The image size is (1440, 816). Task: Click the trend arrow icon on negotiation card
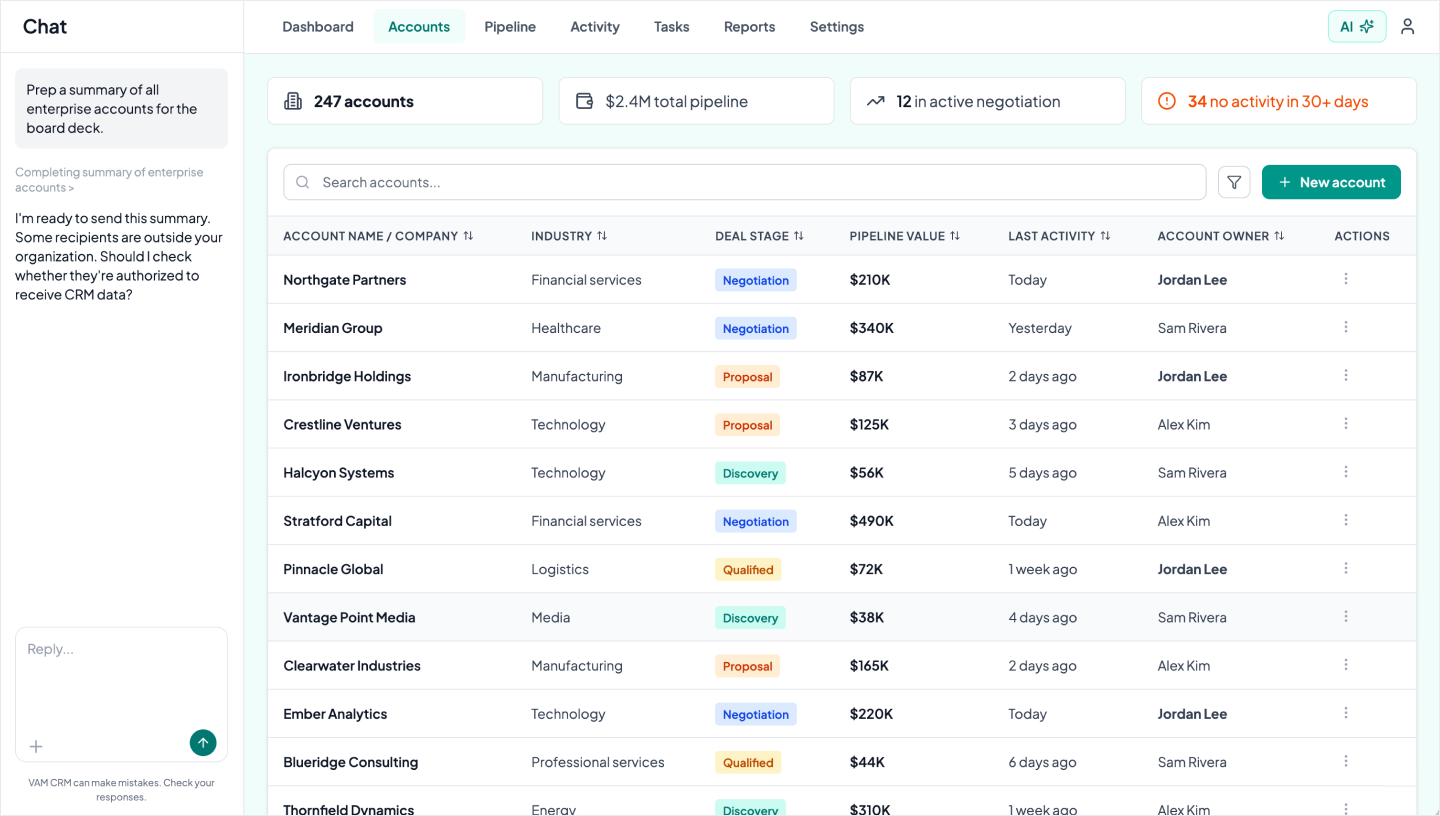pos(877,100)
